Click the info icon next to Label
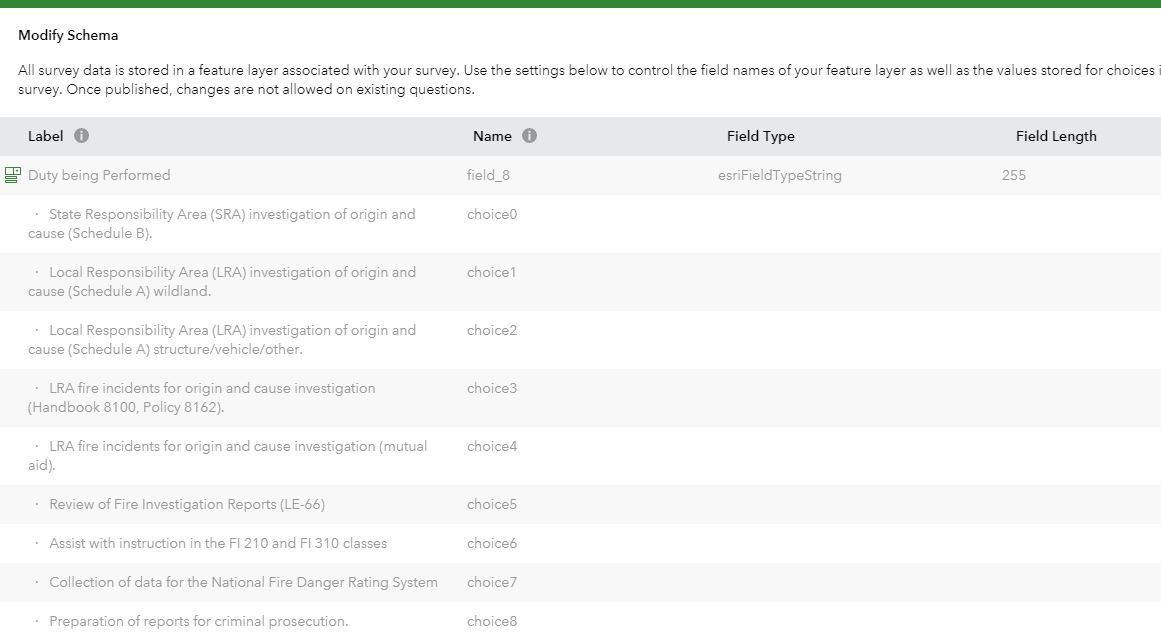This screenshot has height=636, width=1161. point(82,136)
